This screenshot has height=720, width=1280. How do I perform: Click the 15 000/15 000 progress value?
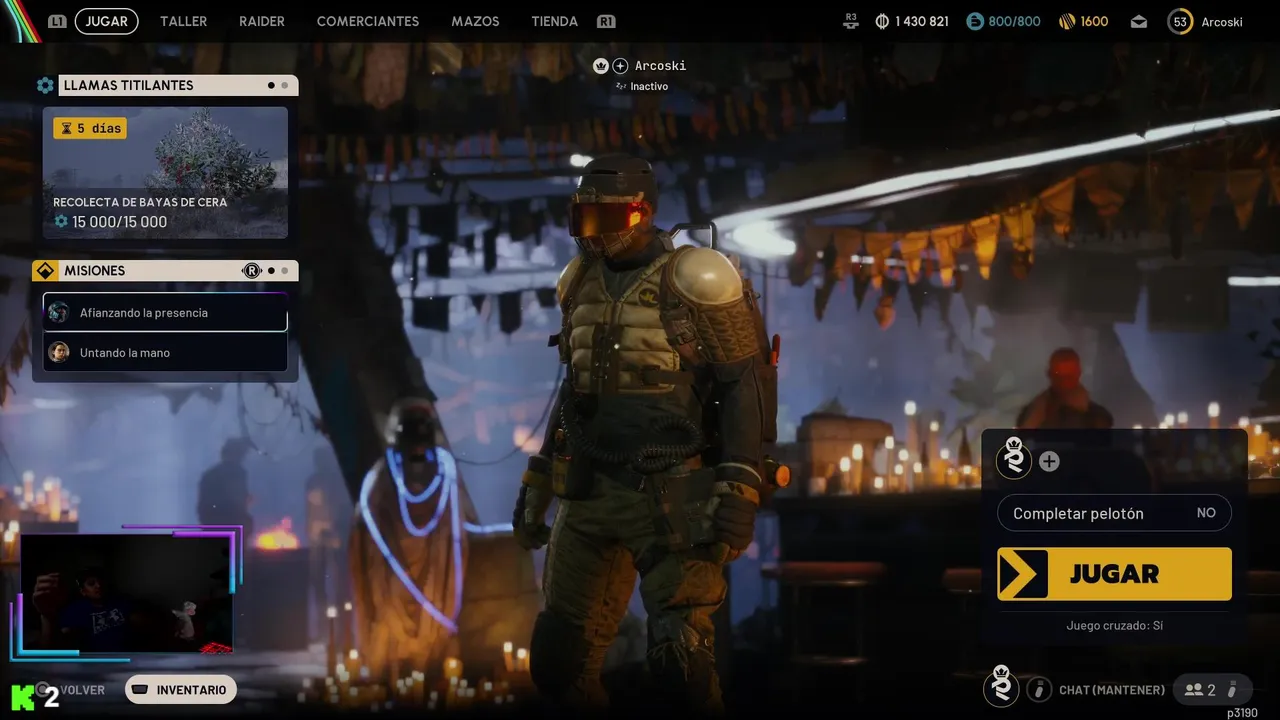tap(119, 222)
